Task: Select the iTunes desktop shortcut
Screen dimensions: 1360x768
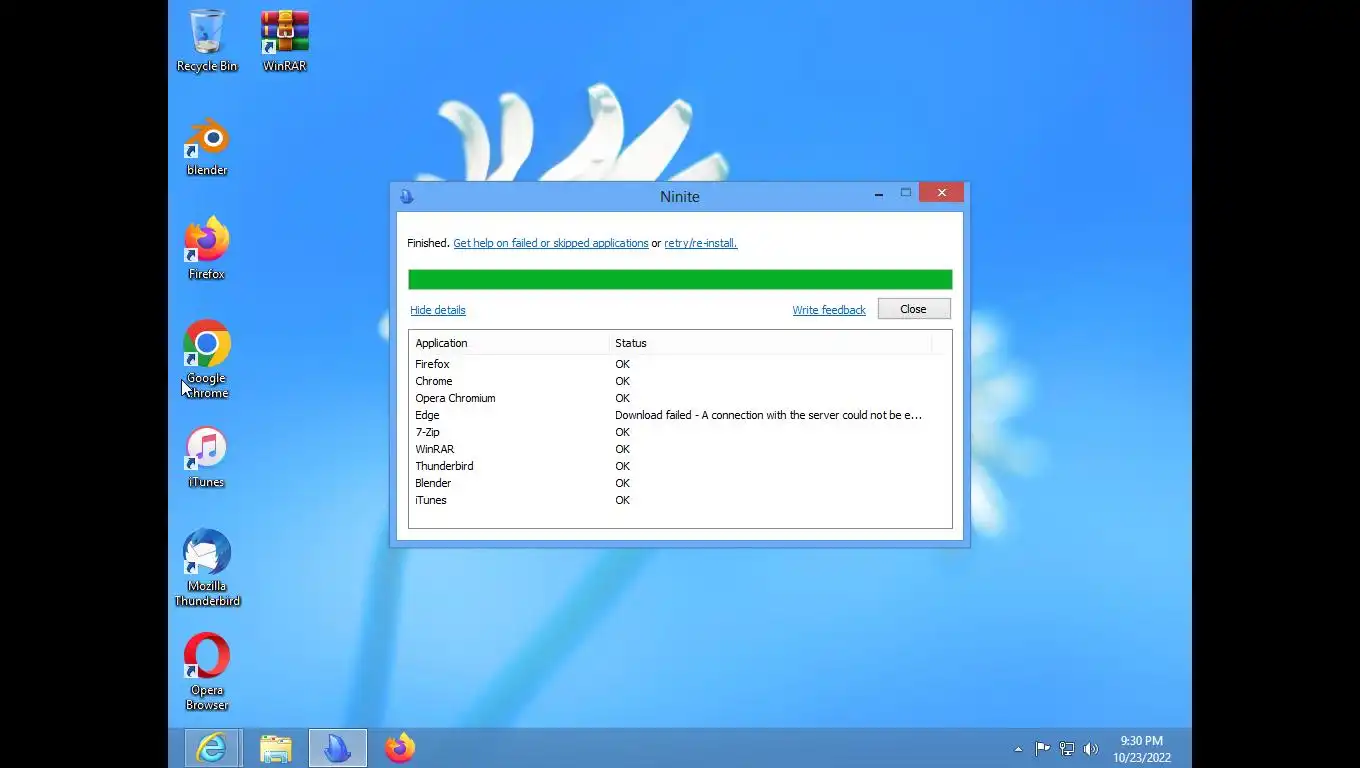Action: 207,458
